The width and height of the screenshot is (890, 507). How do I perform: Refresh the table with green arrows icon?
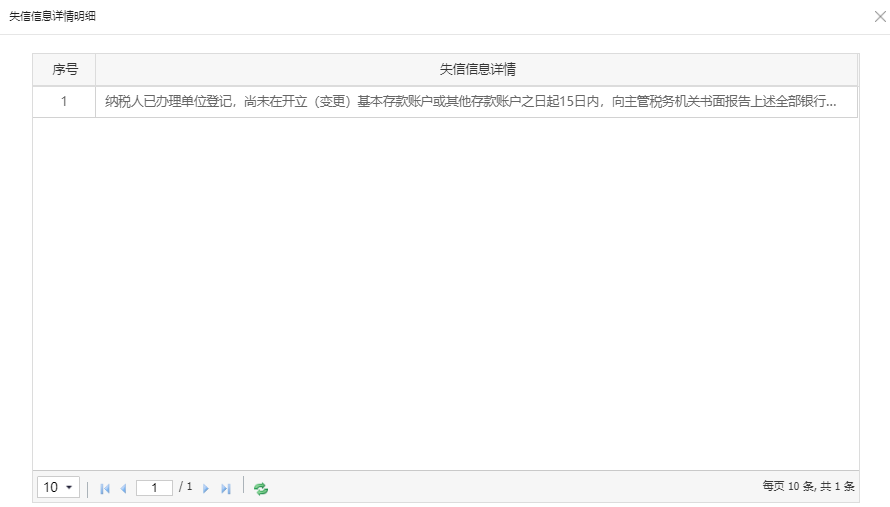pos(261,488)
